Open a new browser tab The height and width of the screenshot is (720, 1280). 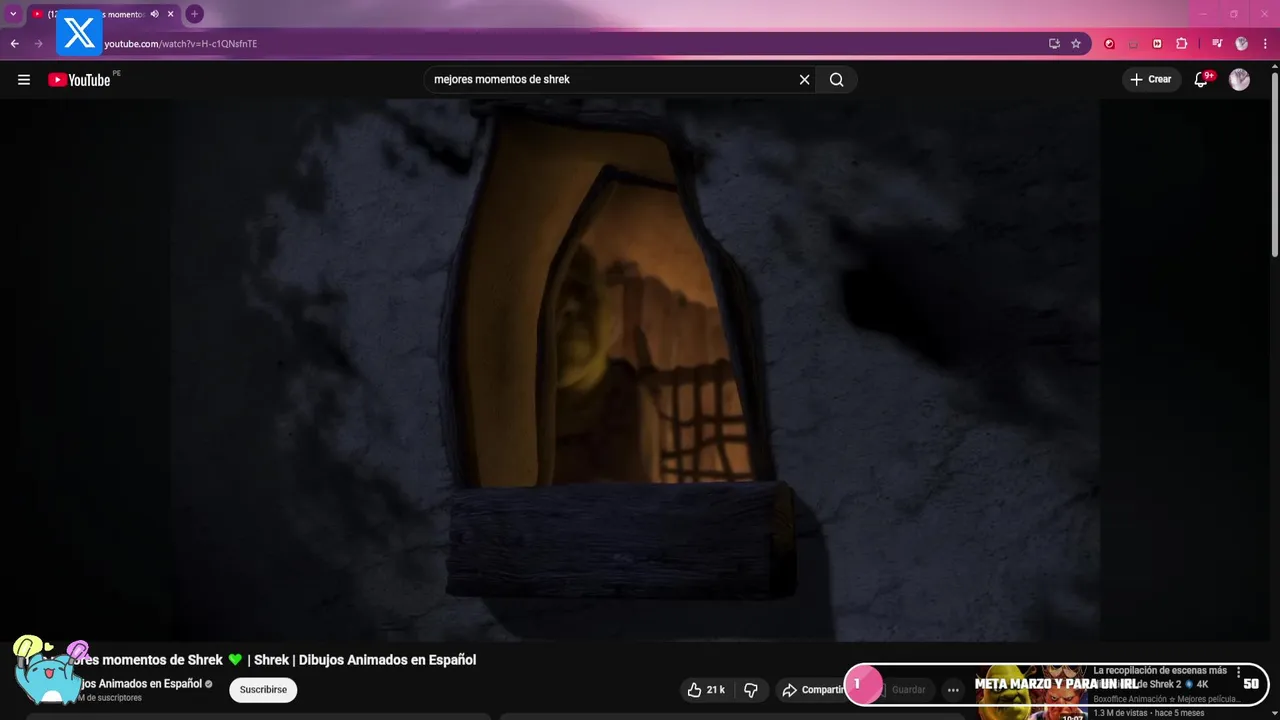(194, 14)
